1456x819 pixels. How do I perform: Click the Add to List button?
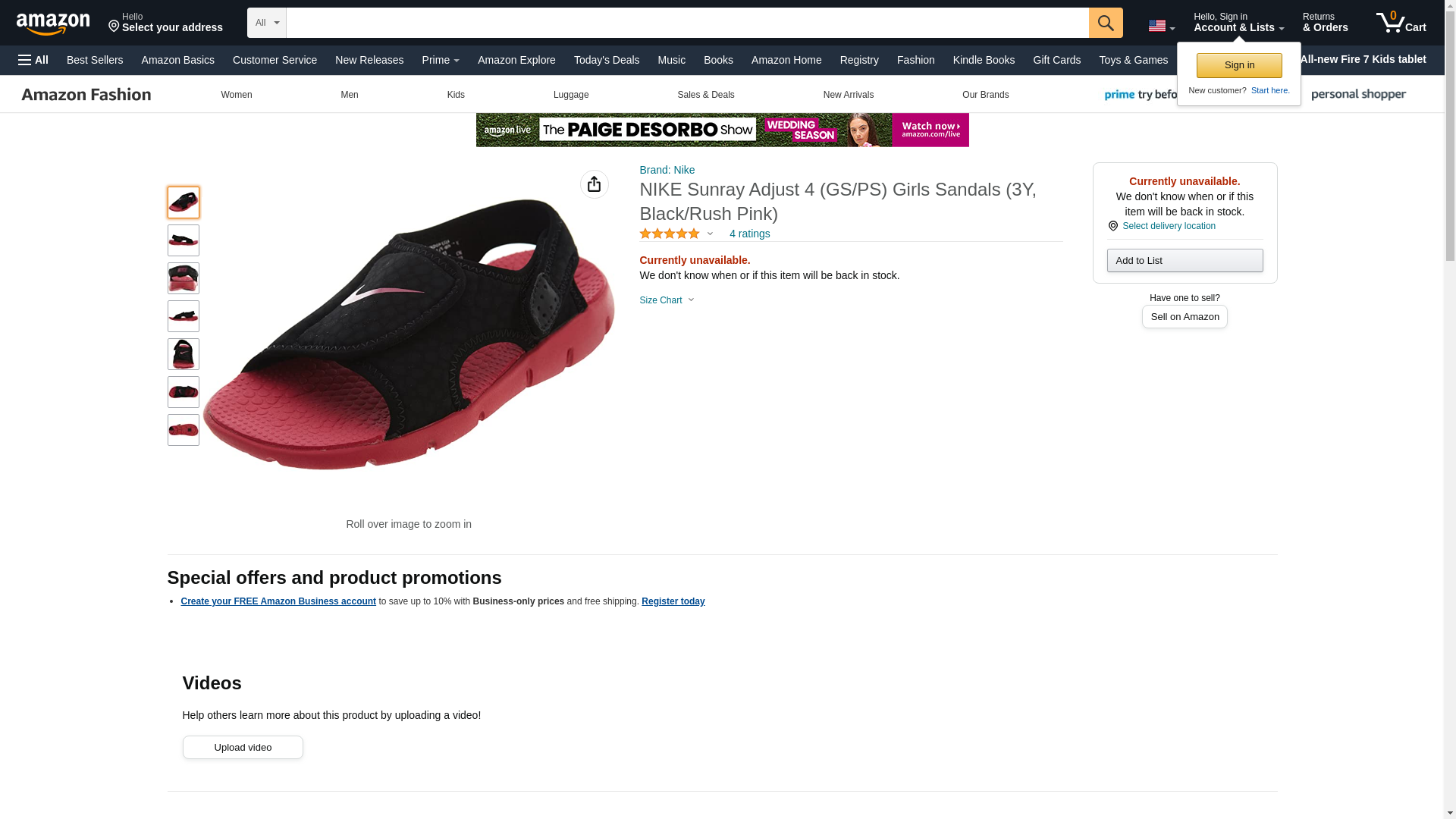1185,261
